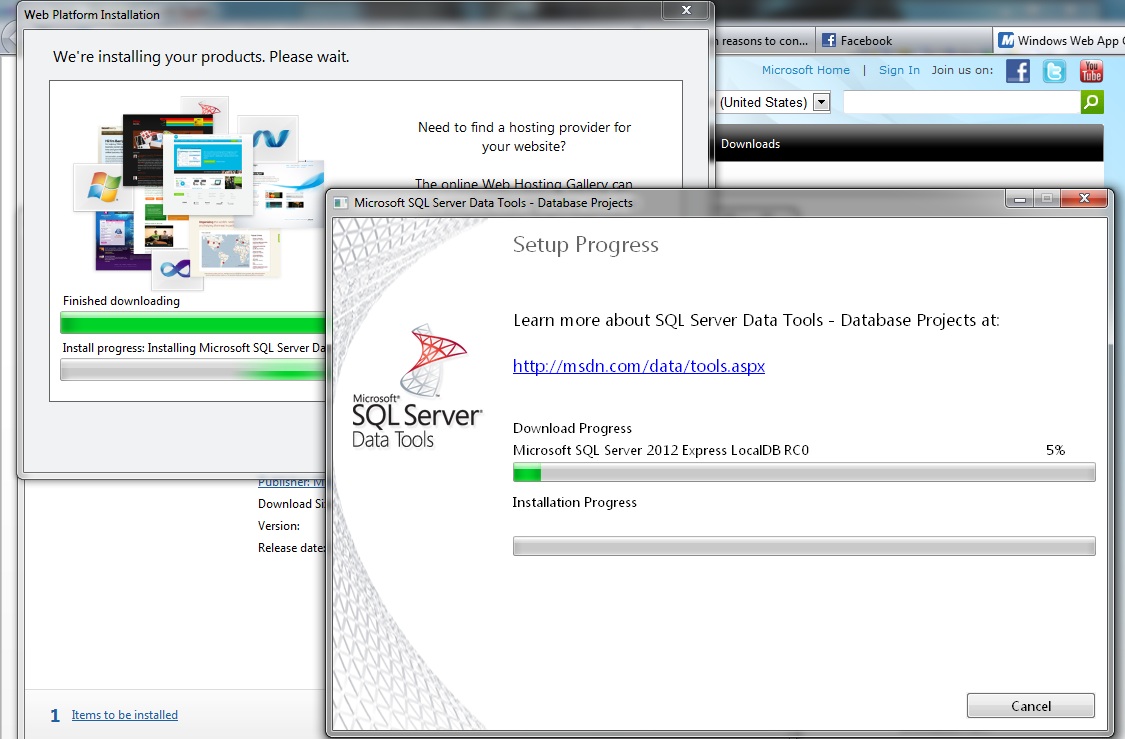Focus the website search input field
This screenshot has height=739, width=1125.
962,102
